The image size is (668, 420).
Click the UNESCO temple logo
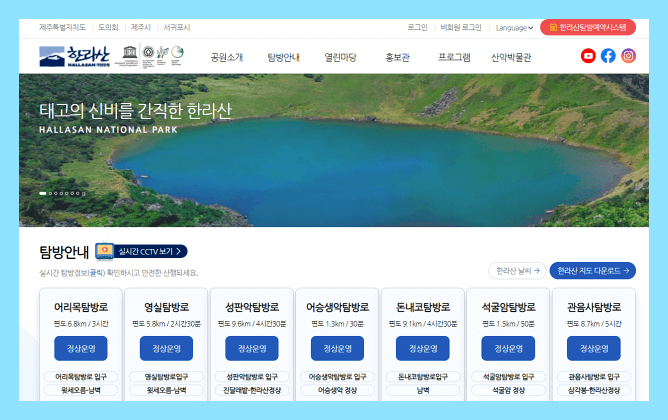130,52
